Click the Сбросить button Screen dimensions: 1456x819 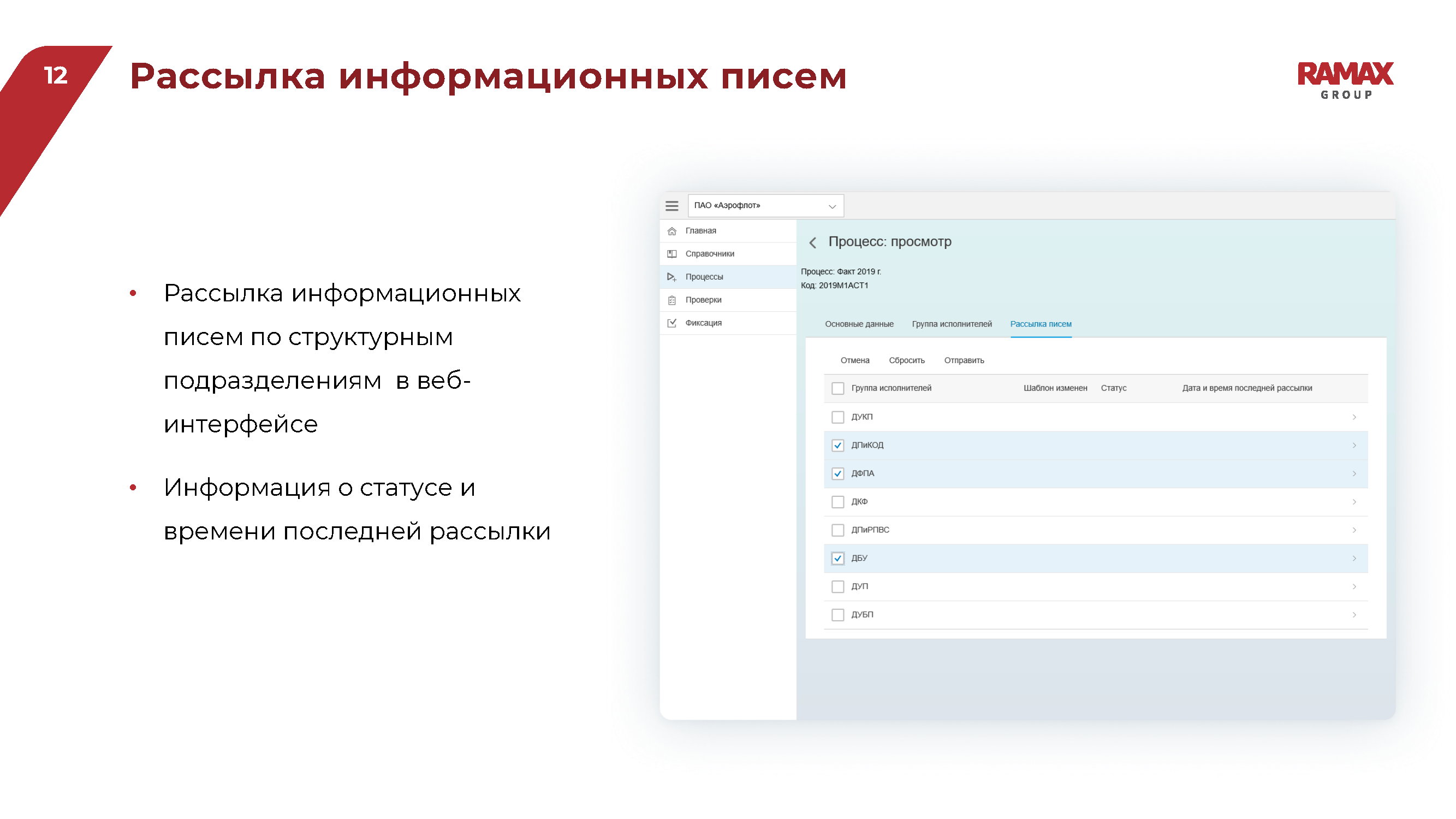point(907,360)
